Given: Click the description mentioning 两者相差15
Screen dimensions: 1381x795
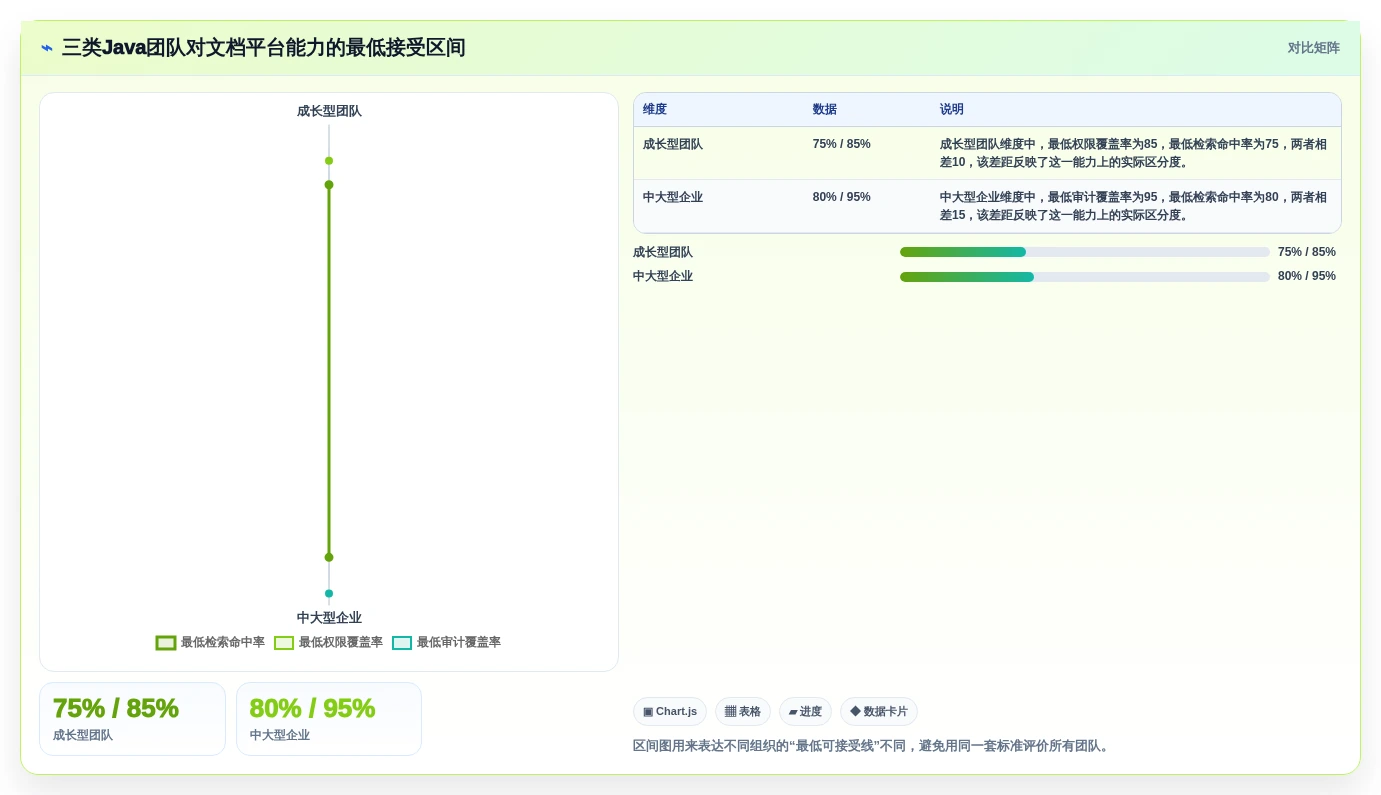Looking at the screenshot, I should tap(1134, 206).
